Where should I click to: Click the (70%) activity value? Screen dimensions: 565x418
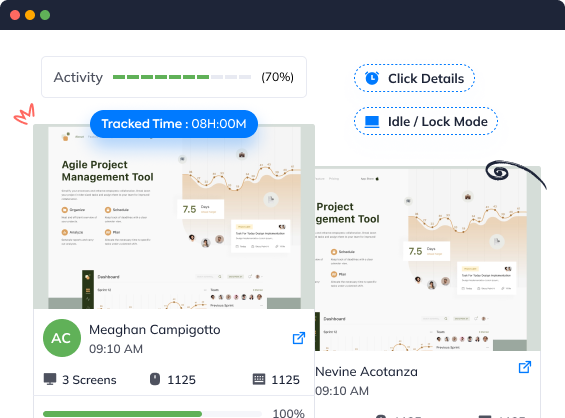[277, 77]
